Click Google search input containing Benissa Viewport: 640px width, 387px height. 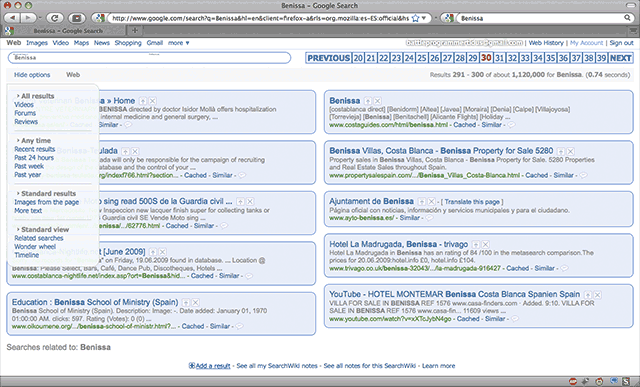pos(149,58)
